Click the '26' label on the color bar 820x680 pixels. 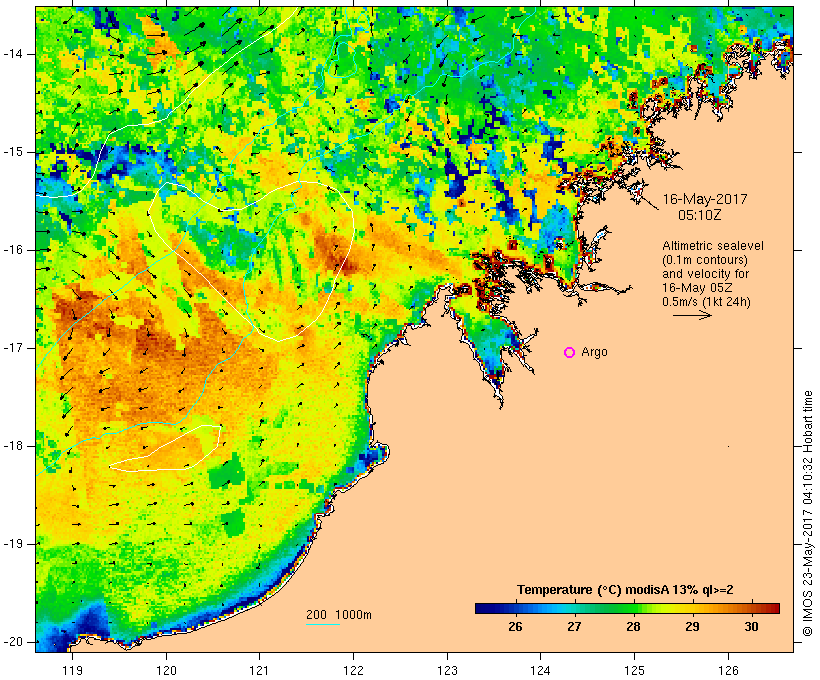[515, 626]
